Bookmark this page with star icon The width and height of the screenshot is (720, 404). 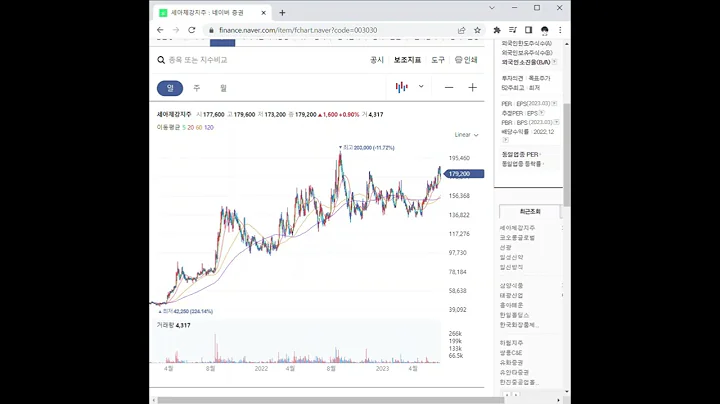pyautogui.click(x=478, y=30)
